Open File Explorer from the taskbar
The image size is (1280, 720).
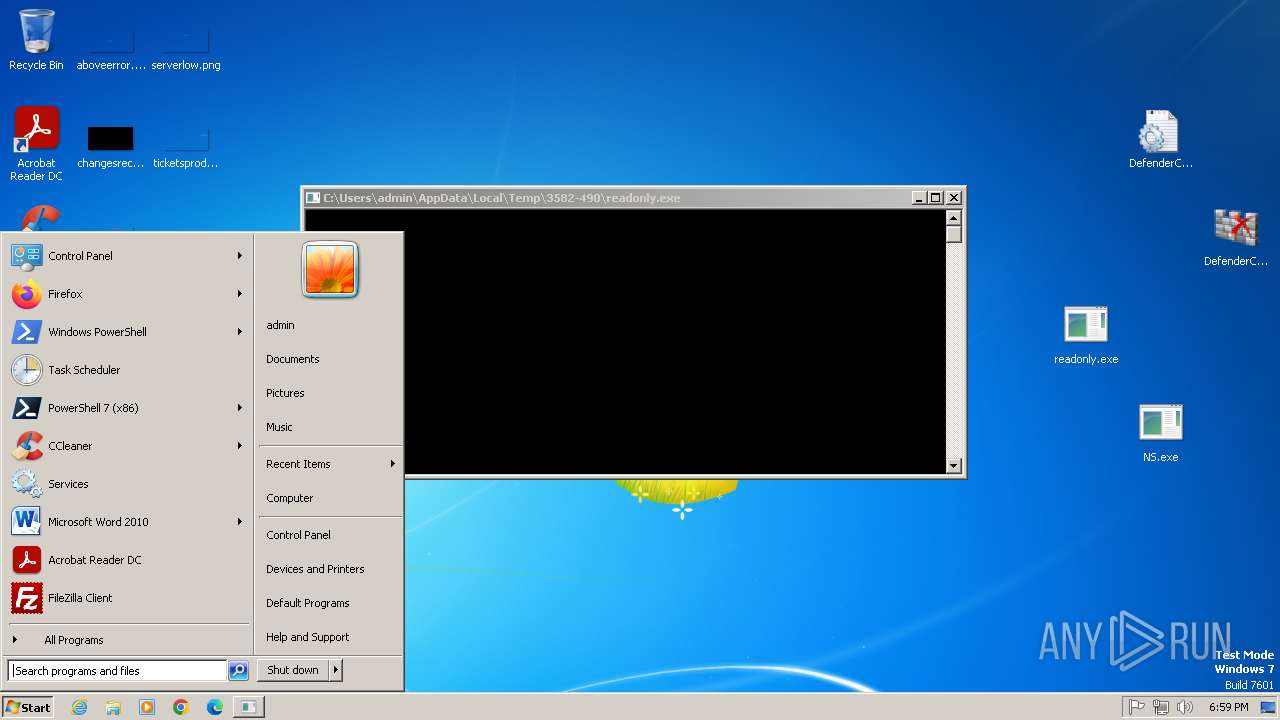113,707
